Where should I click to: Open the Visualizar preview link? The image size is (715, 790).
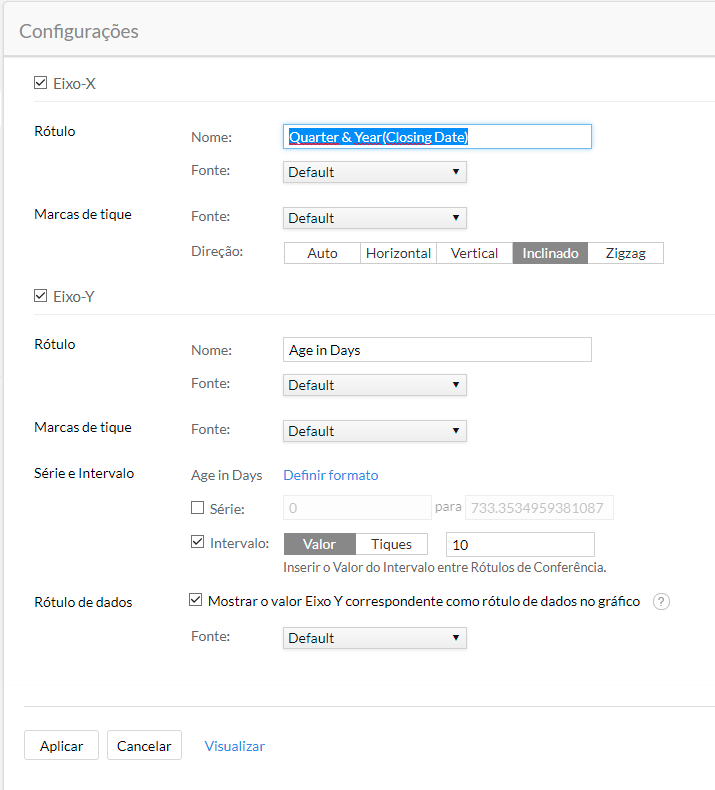[235, 746]
